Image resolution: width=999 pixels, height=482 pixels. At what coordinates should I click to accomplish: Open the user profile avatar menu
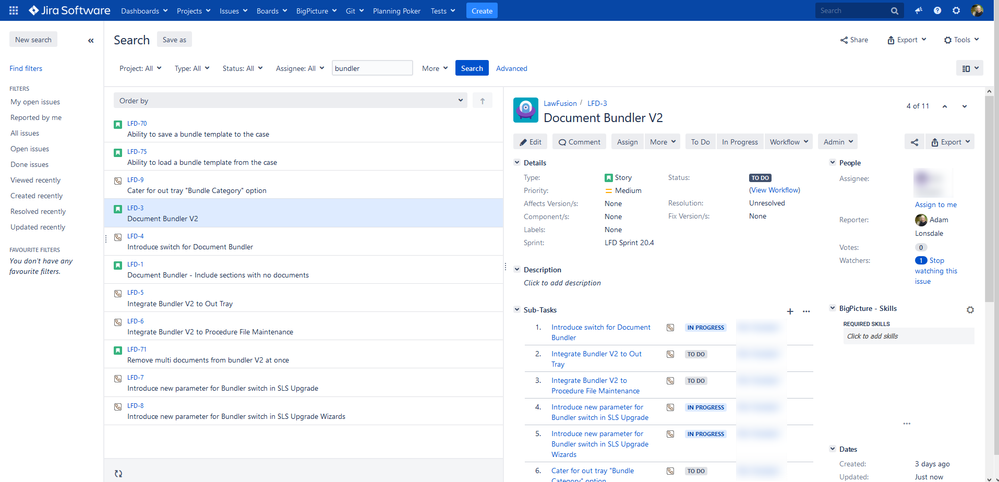pos(977,11)
